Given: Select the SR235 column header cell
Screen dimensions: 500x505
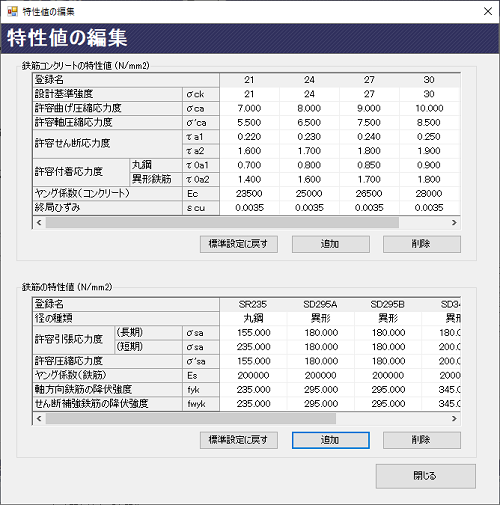Looking at the screenshot, I should coord(253,304).
